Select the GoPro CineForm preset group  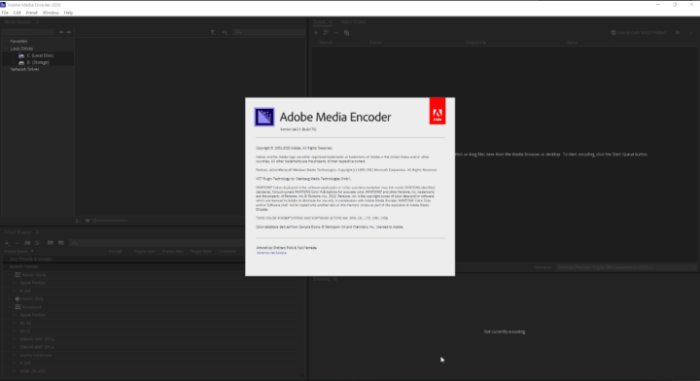click(36, 355)
